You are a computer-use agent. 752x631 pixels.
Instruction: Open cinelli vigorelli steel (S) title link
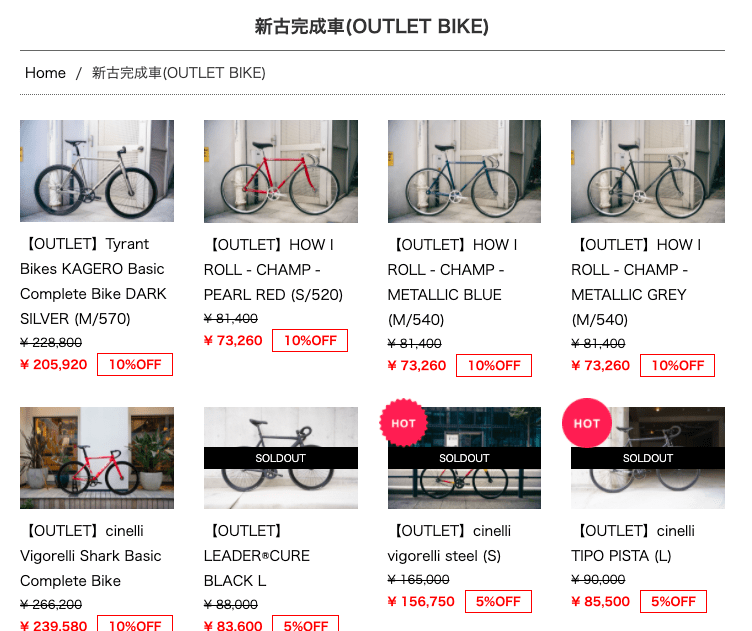click(449, 543)
